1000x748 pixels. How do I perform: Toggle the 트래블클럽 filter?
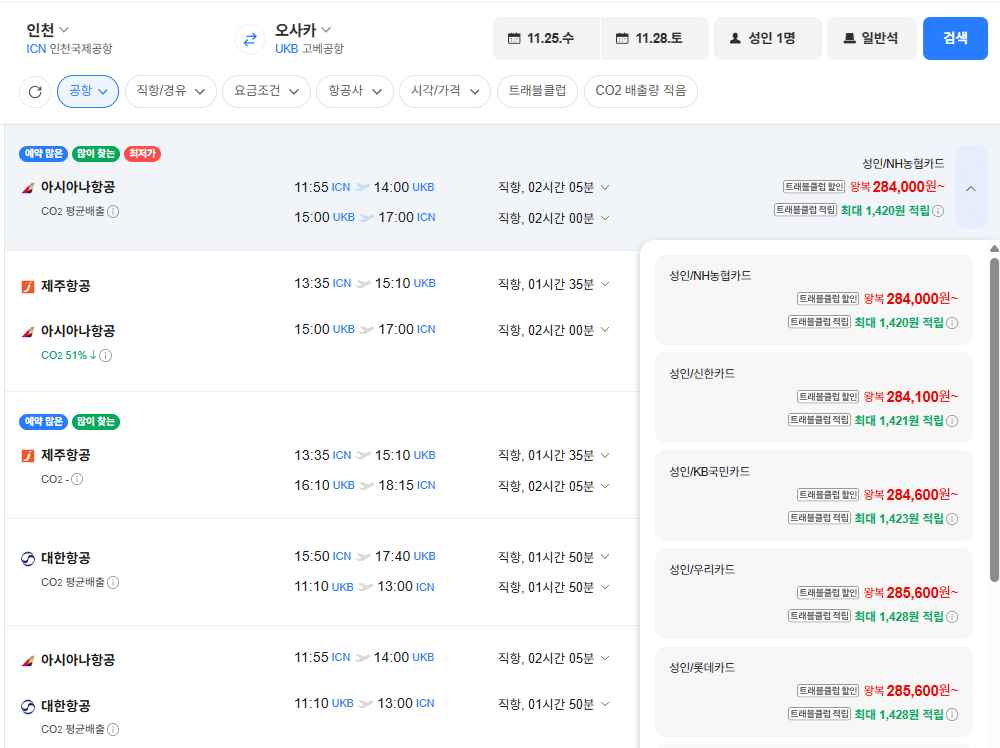pyautogui.click(x=537, y=91)
